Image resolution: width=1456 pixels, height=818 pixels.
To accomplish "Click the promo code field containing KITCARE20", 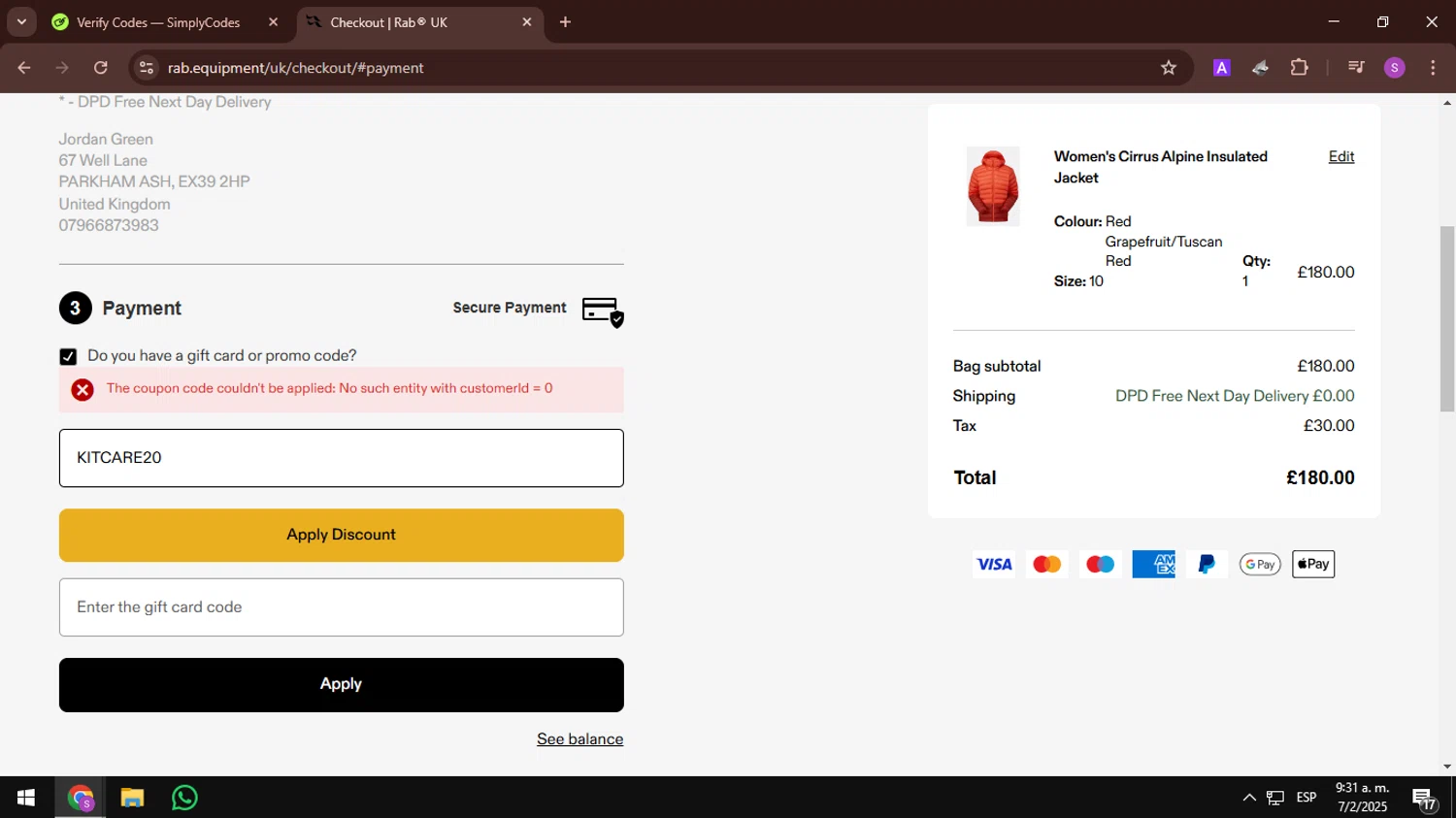I will [x=341, y=458].
